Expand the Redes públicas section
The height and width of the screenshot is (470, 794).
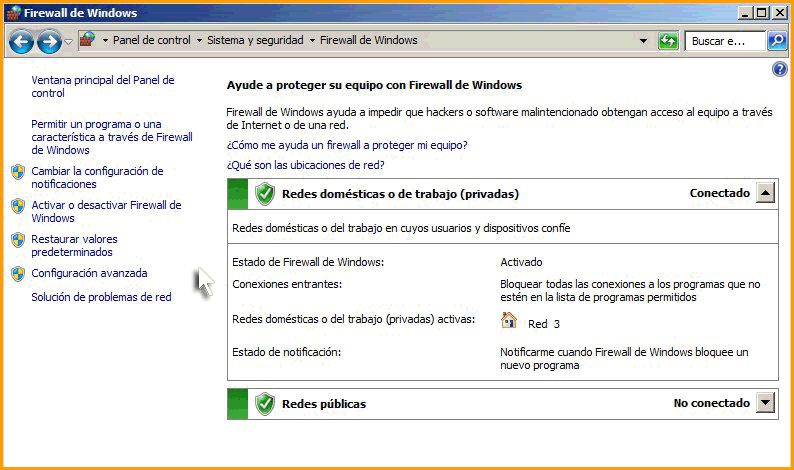[x=764, y=403]
